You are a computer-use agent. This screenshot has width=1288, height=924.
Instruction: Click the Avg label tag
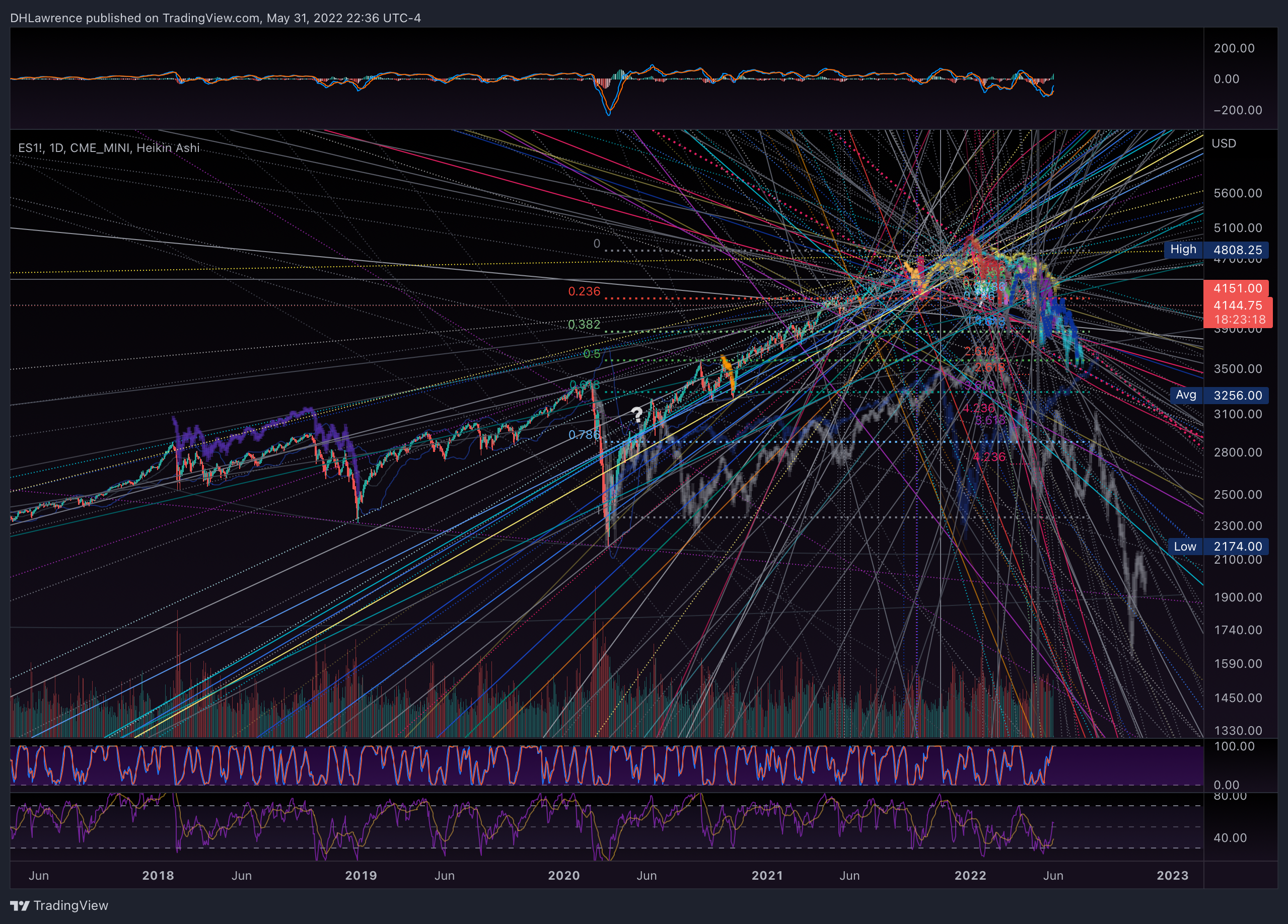tap(1186, 395)
